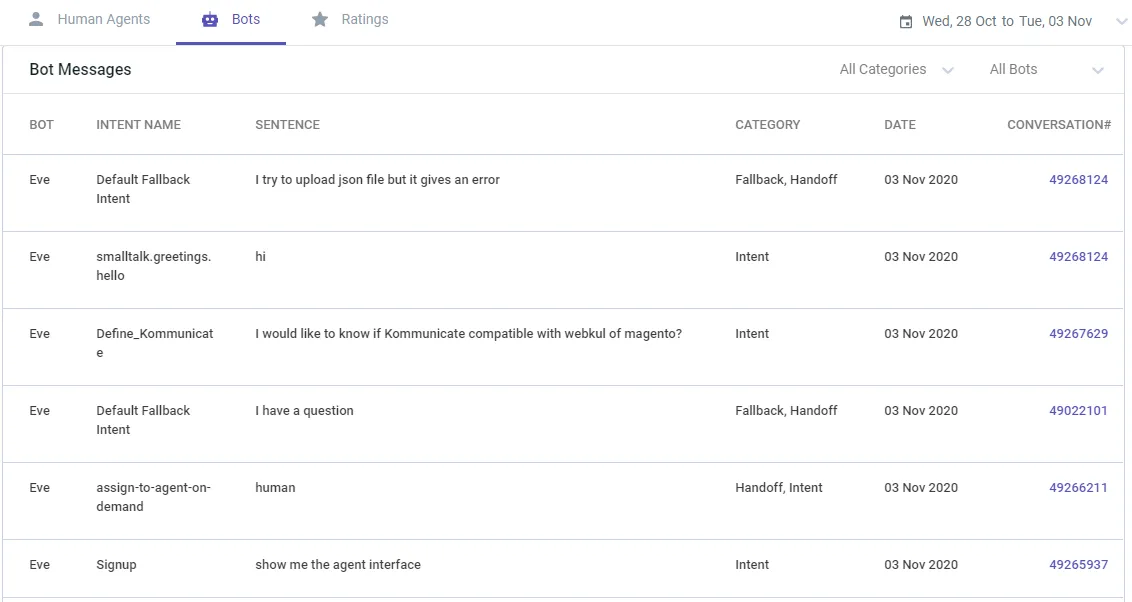The height and width of the screenshot is (602, 1132).
Task: Select the 'I have a question' row
Action: point(304,411)
